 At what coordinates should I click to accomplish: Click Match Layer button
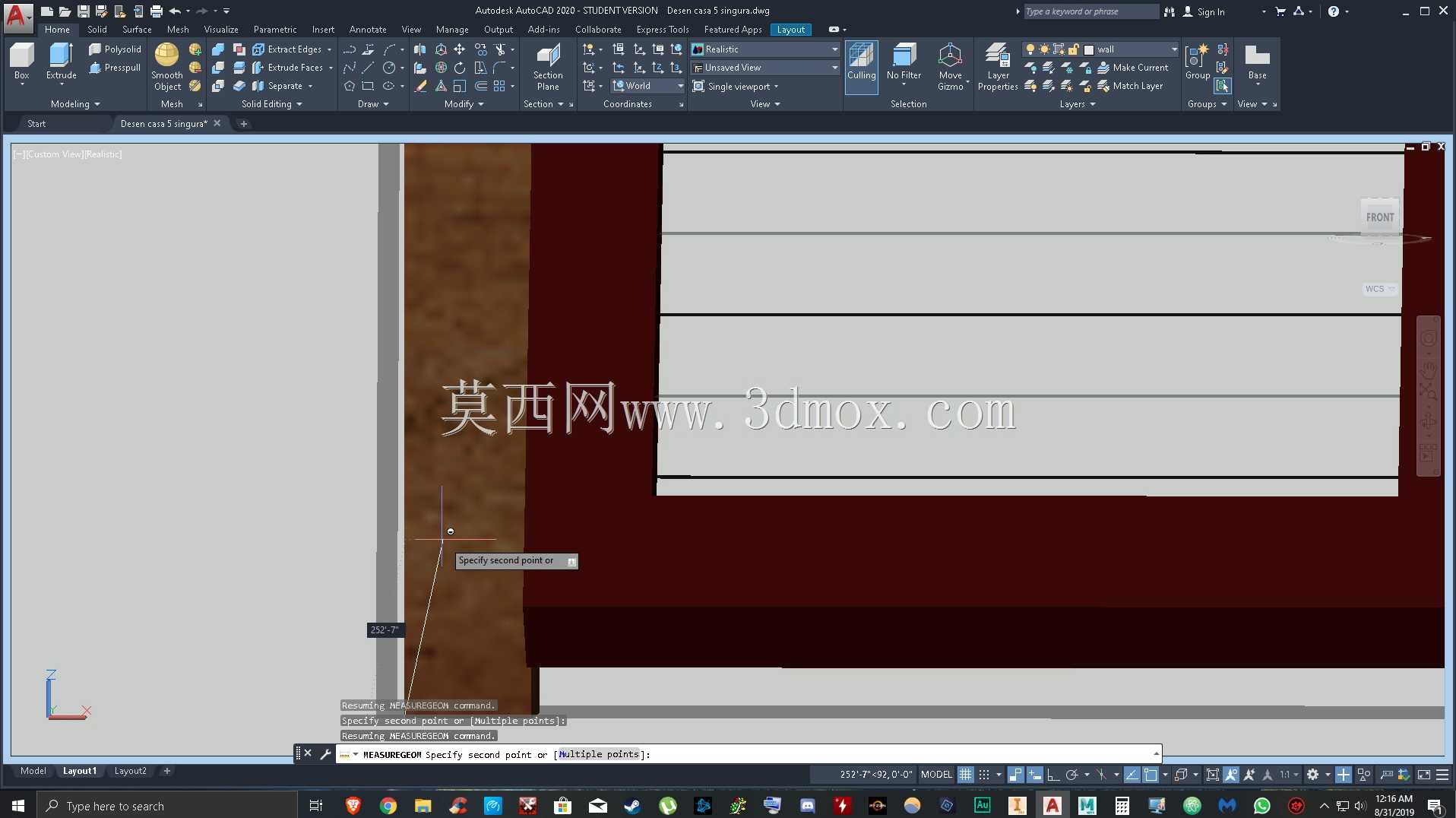[x=1130, y=86]
